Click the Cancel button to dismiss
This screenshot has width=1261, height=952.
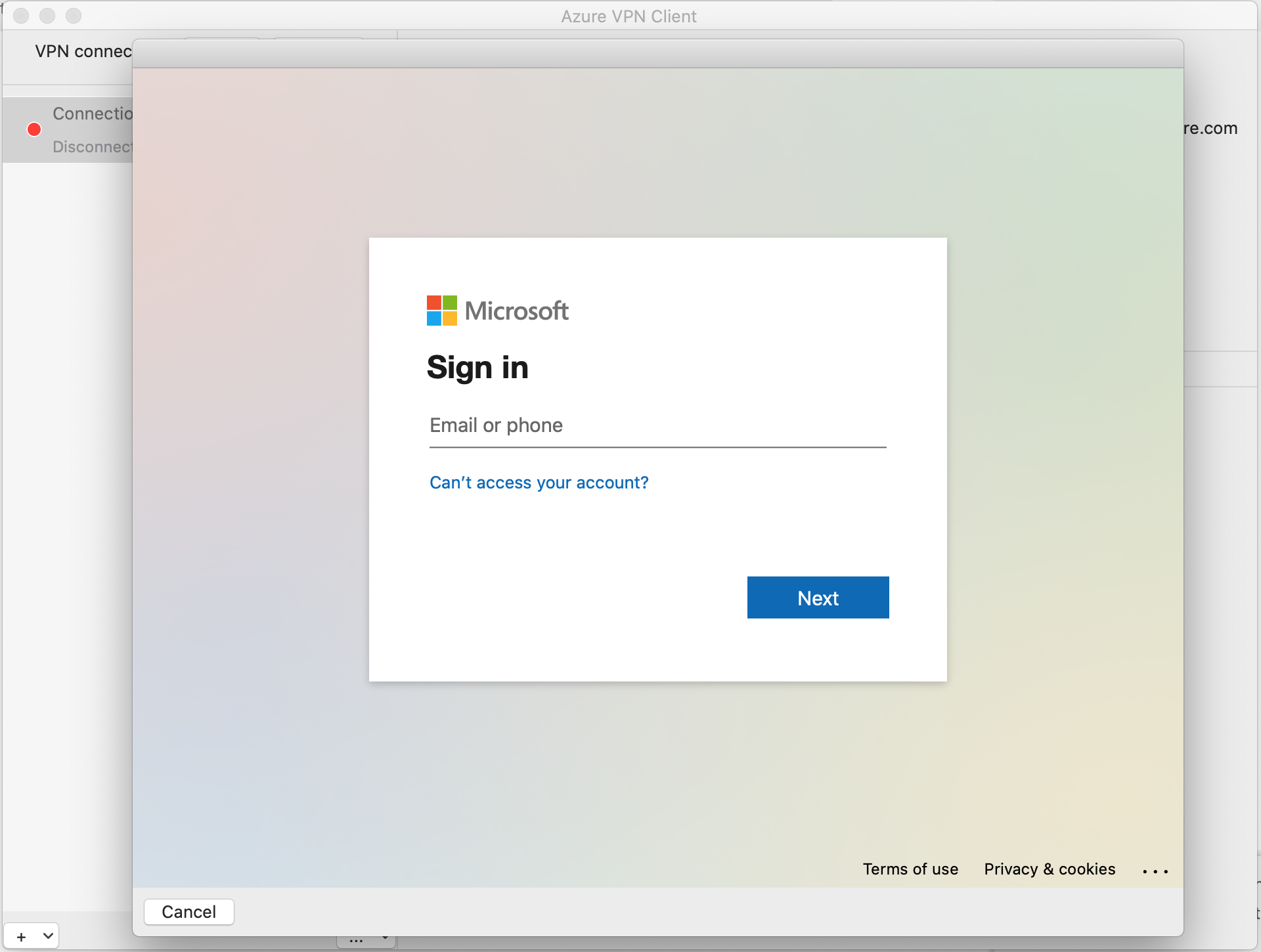coord(191,911)
